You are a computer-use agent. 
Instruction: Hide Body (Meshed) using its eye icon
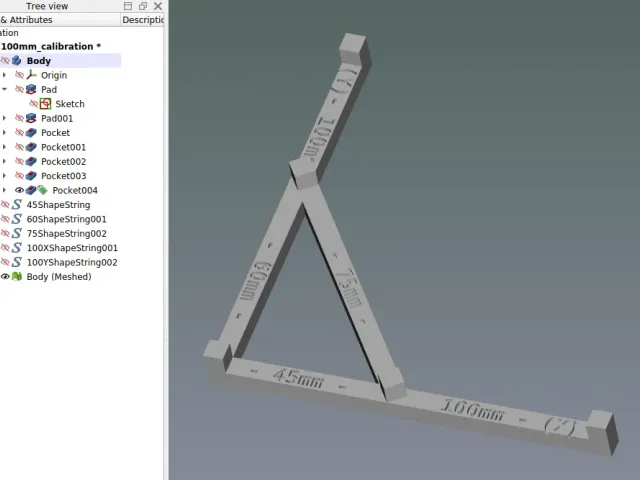coord(5,277)
